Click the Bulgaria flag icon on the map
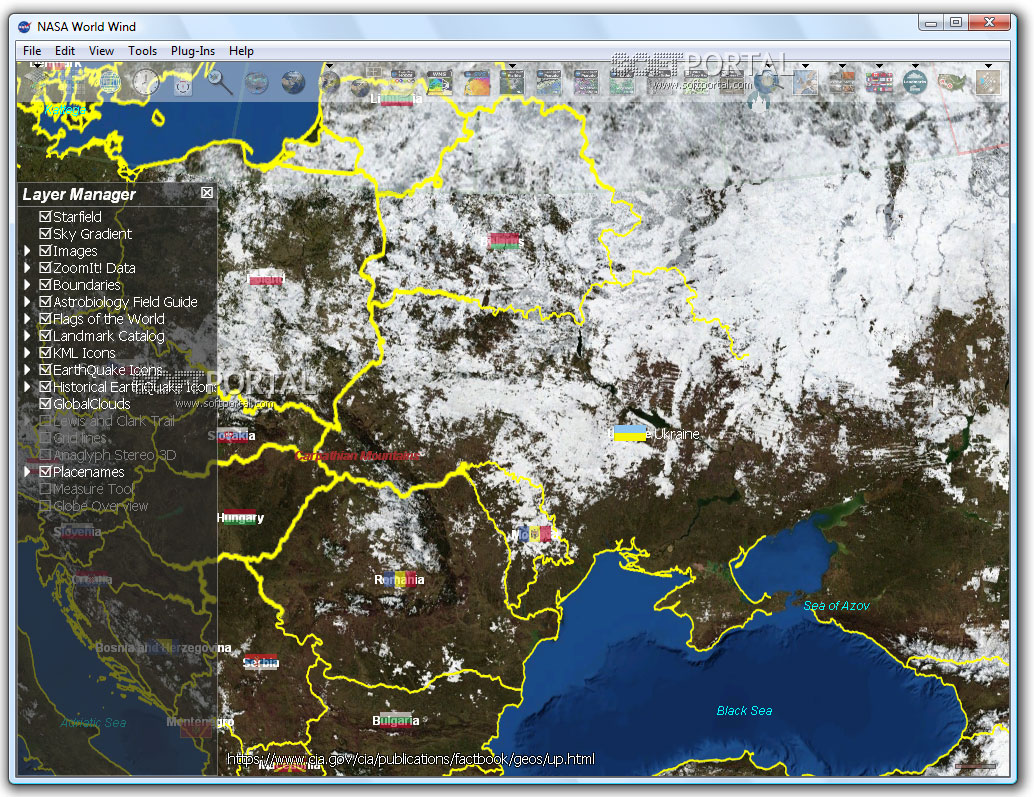1034x797 pixels. click(396, 720)
